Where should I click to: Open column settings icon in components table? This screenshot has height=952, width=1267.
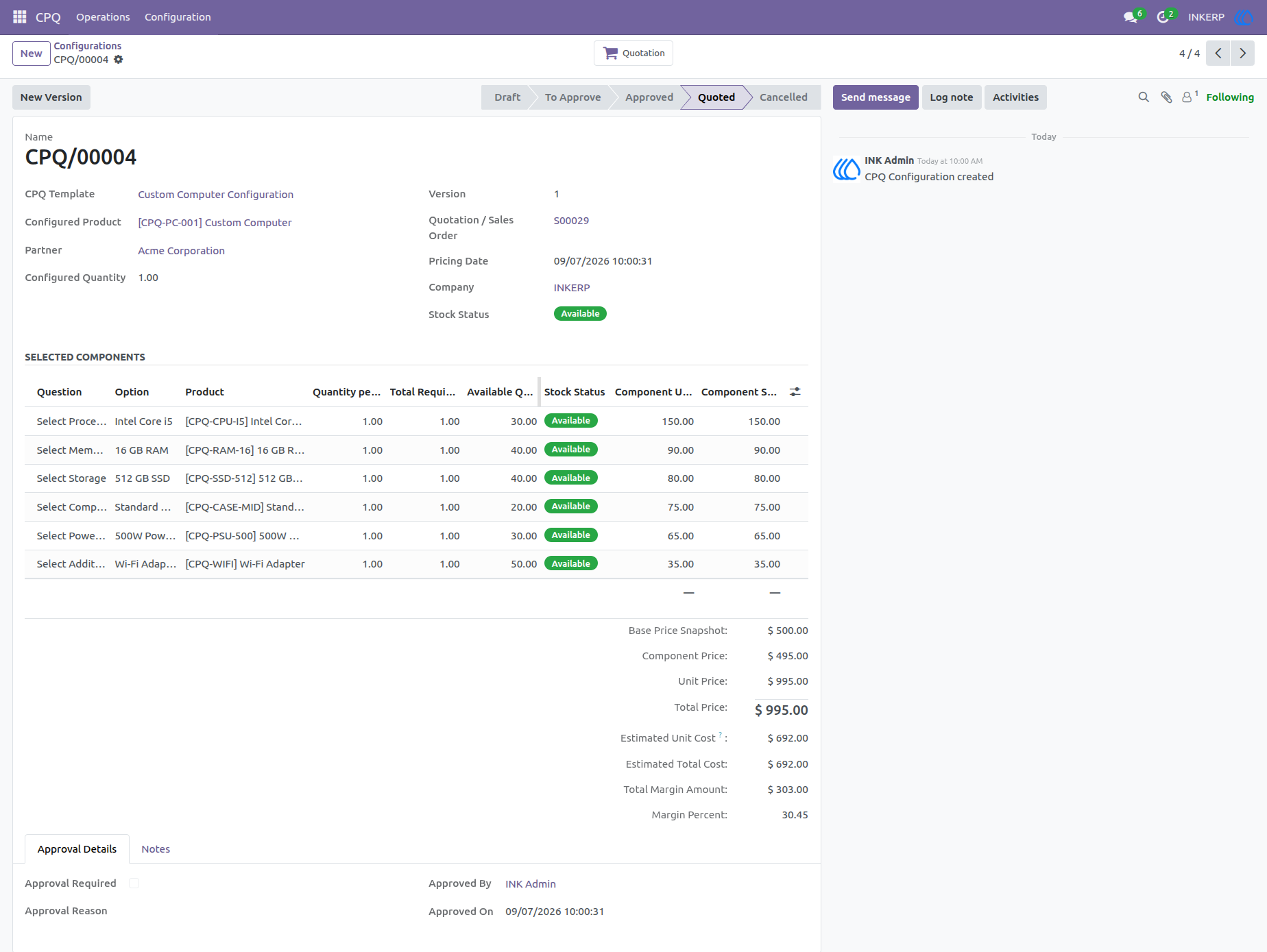pos(795,392)
